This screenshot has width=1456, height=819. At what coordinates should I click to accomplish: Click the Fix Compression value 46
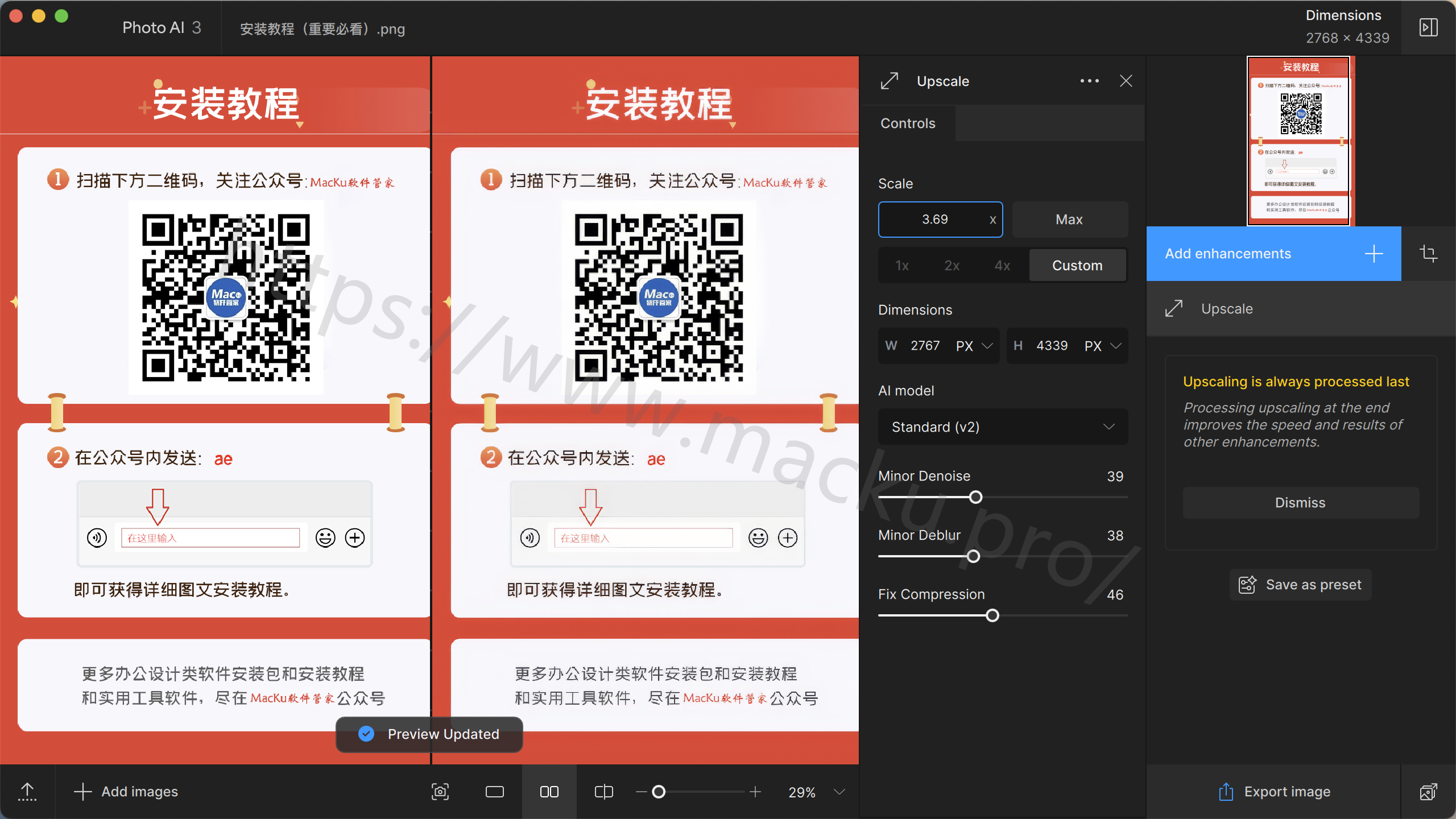point(1115,595)
